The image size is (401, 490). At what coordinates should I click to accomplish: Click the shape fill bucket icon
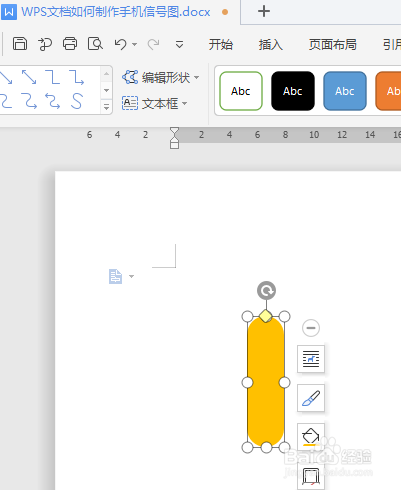[x=311, y=437]
